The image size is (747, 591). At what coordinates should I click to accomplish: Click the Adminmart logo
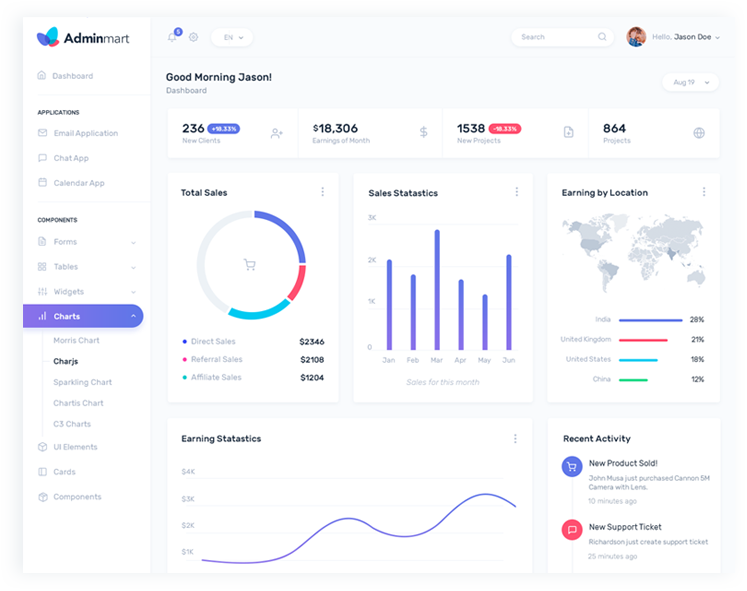(x=83, y=38)
